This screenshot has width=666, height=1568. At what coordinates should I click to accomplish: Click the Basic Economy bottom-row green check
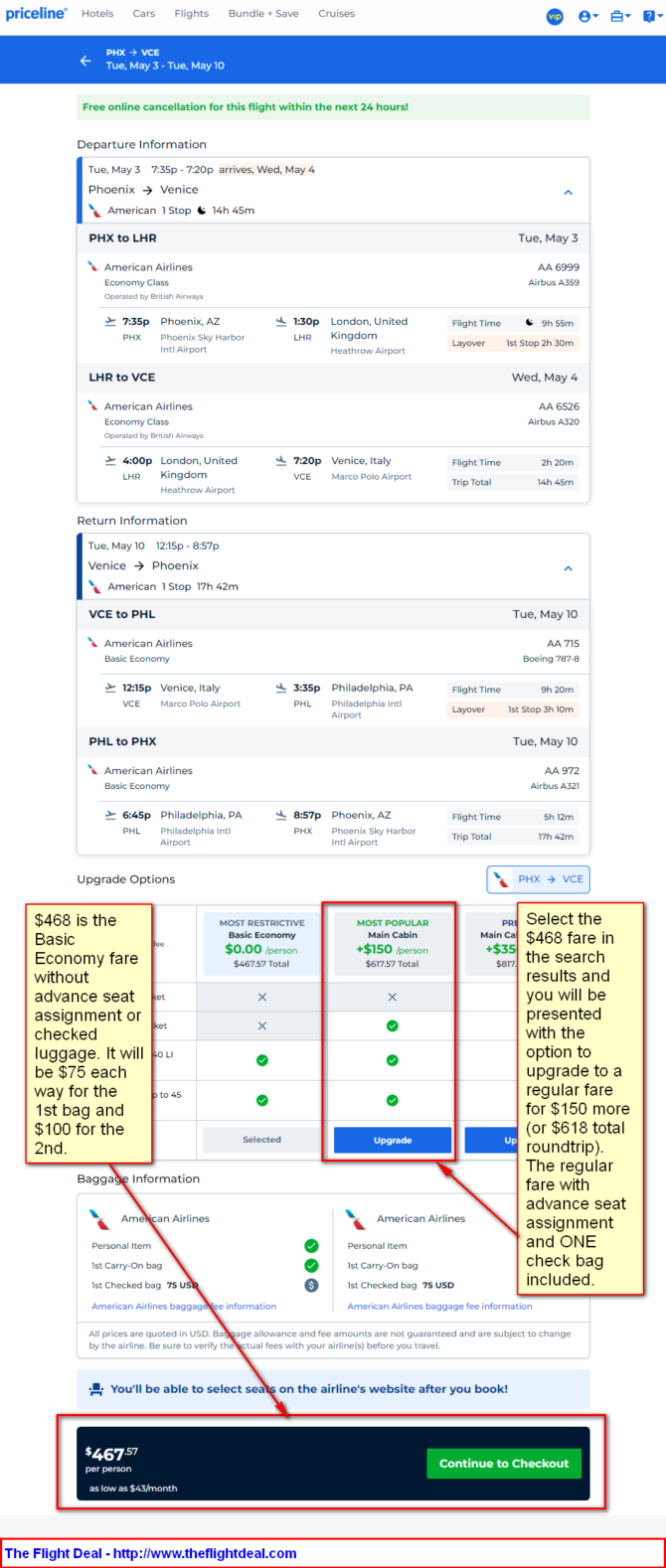(x=262, y=1100)
